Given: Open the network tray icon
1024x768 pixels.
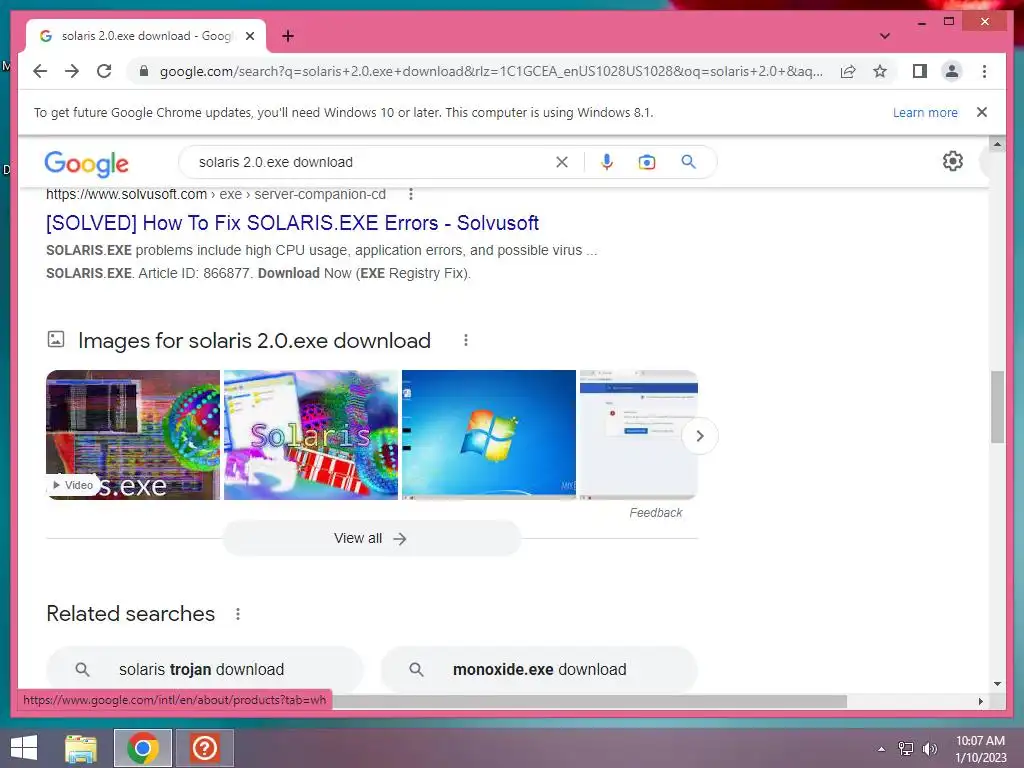Looking at the screenshot, I should pyautogui.click(x=905, y=748).
